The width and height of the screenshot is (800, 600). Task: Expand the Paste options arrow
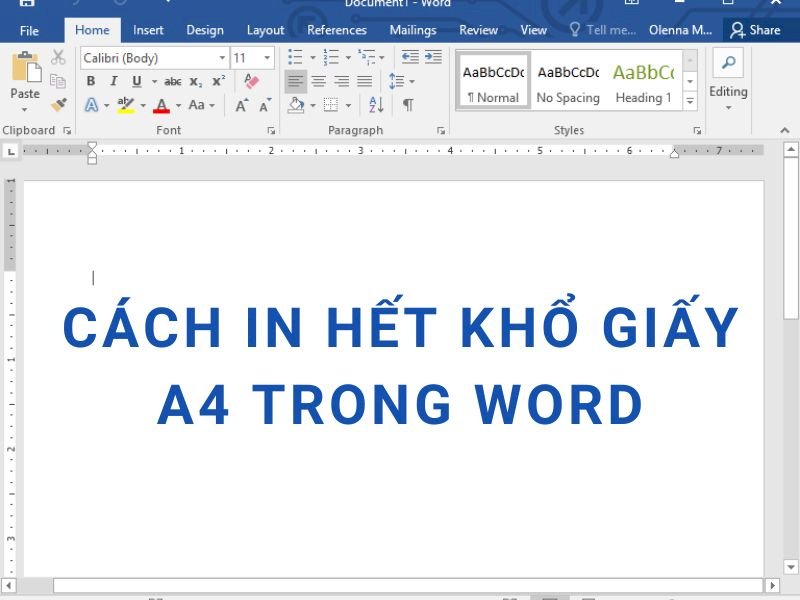(24, 109)
